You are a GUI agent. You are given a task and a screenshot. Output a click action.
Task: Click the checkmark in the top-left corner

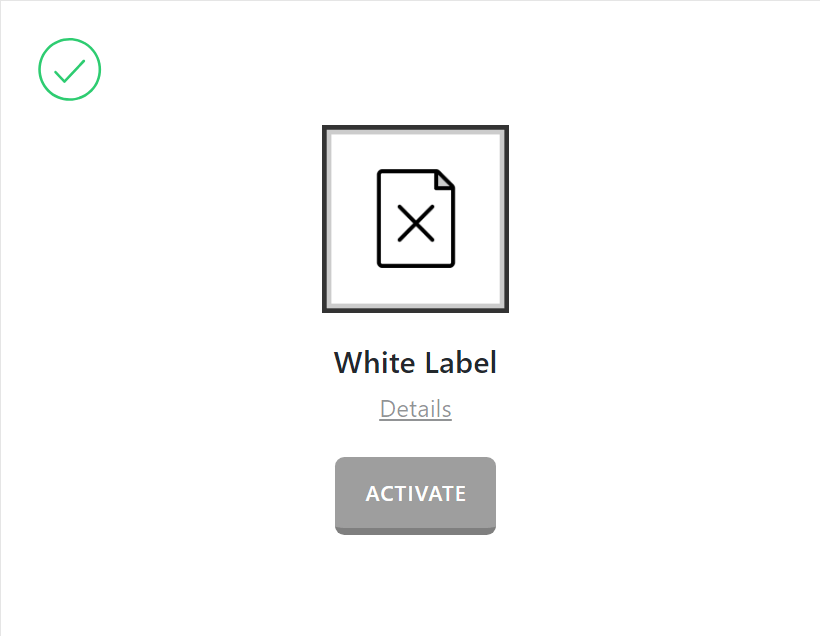[69, 69]
